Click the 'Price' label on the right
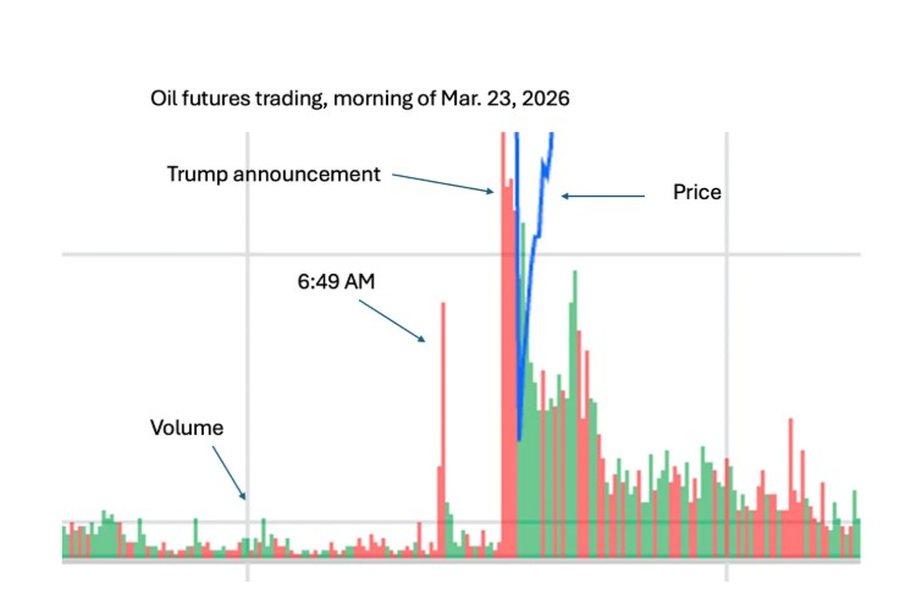 tap(697, 192)
